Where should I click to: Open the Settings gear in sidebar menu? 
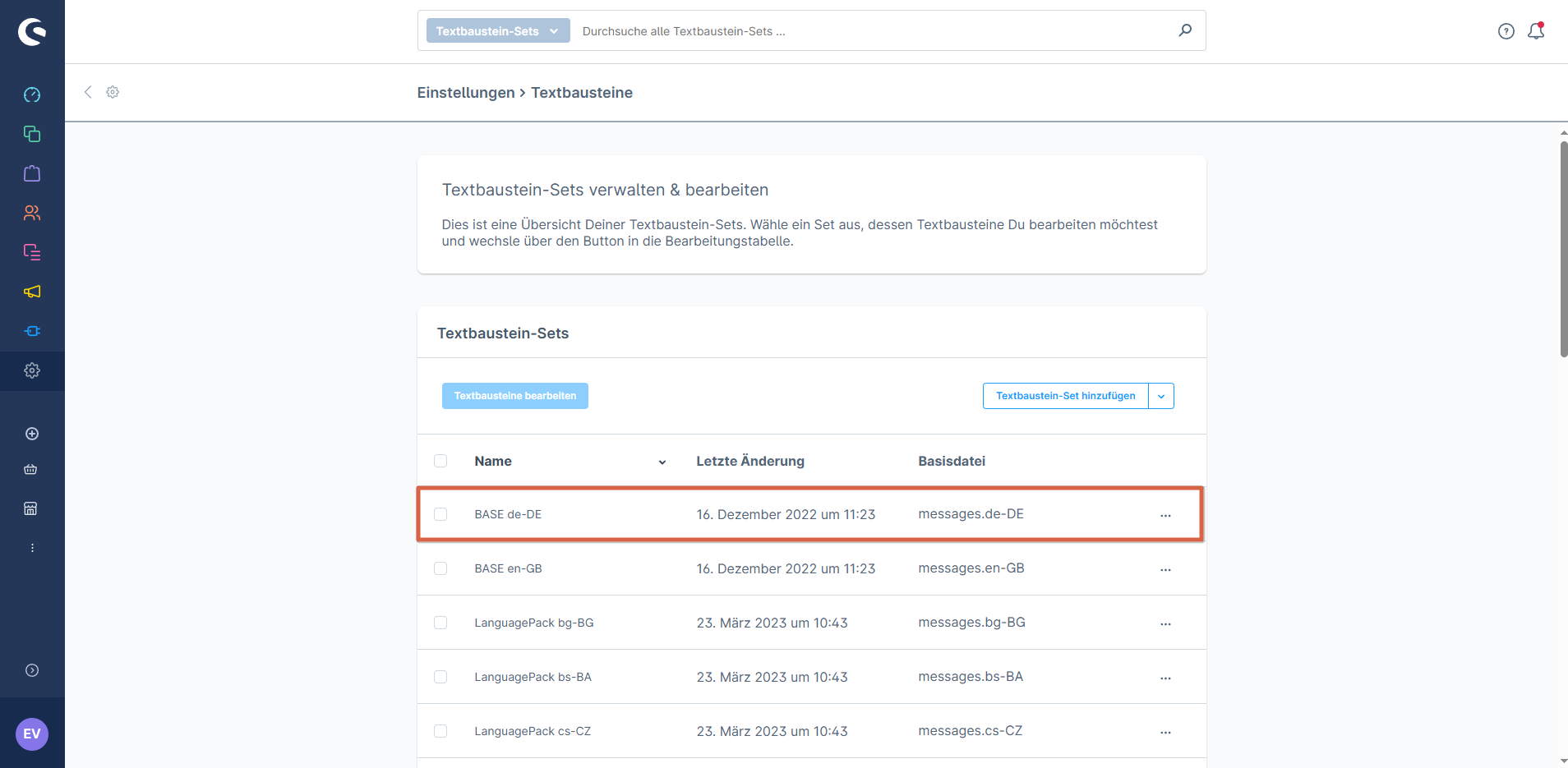32,370
